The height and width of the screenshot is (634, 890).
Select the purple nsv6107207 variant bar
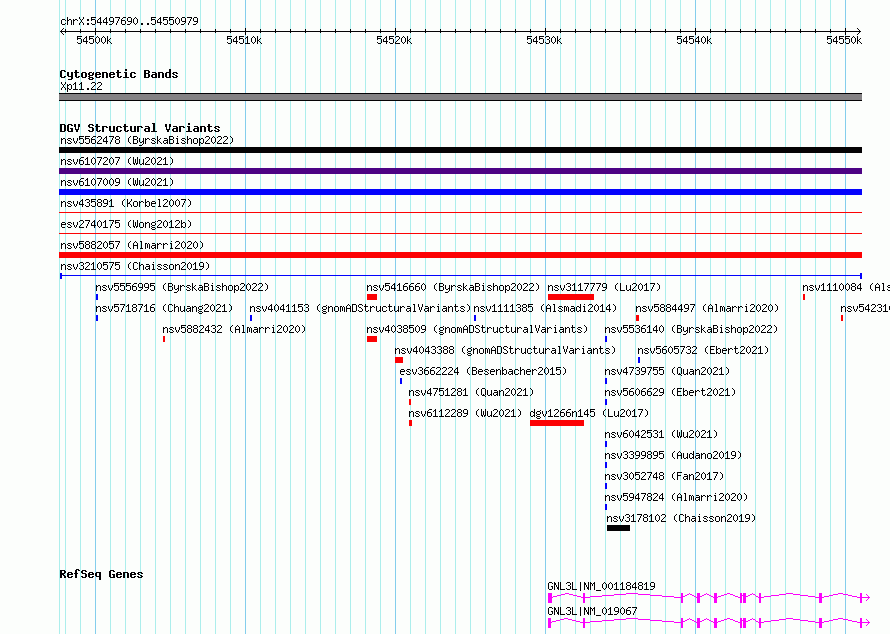pos(460,171)
